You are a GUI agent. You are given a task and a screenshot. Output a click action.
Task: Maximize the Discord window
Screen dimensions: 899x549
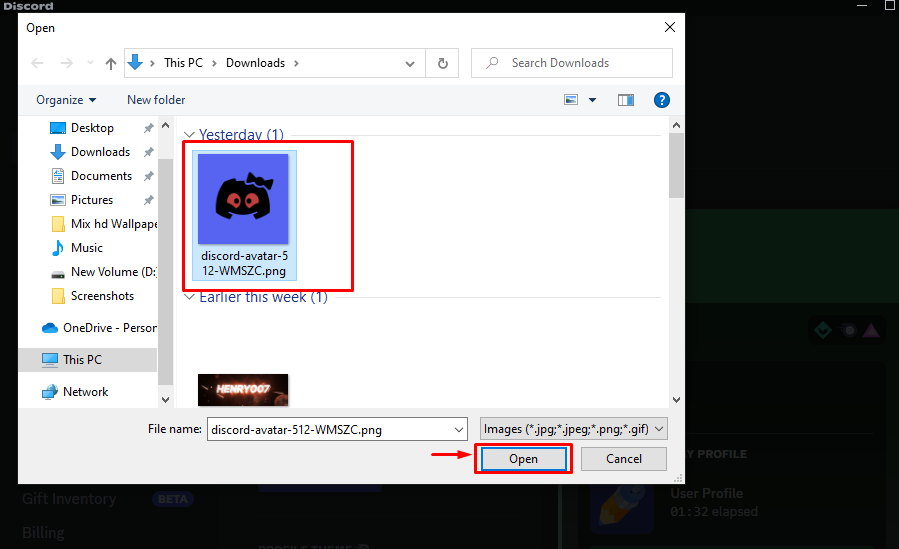tap(889, 5)
